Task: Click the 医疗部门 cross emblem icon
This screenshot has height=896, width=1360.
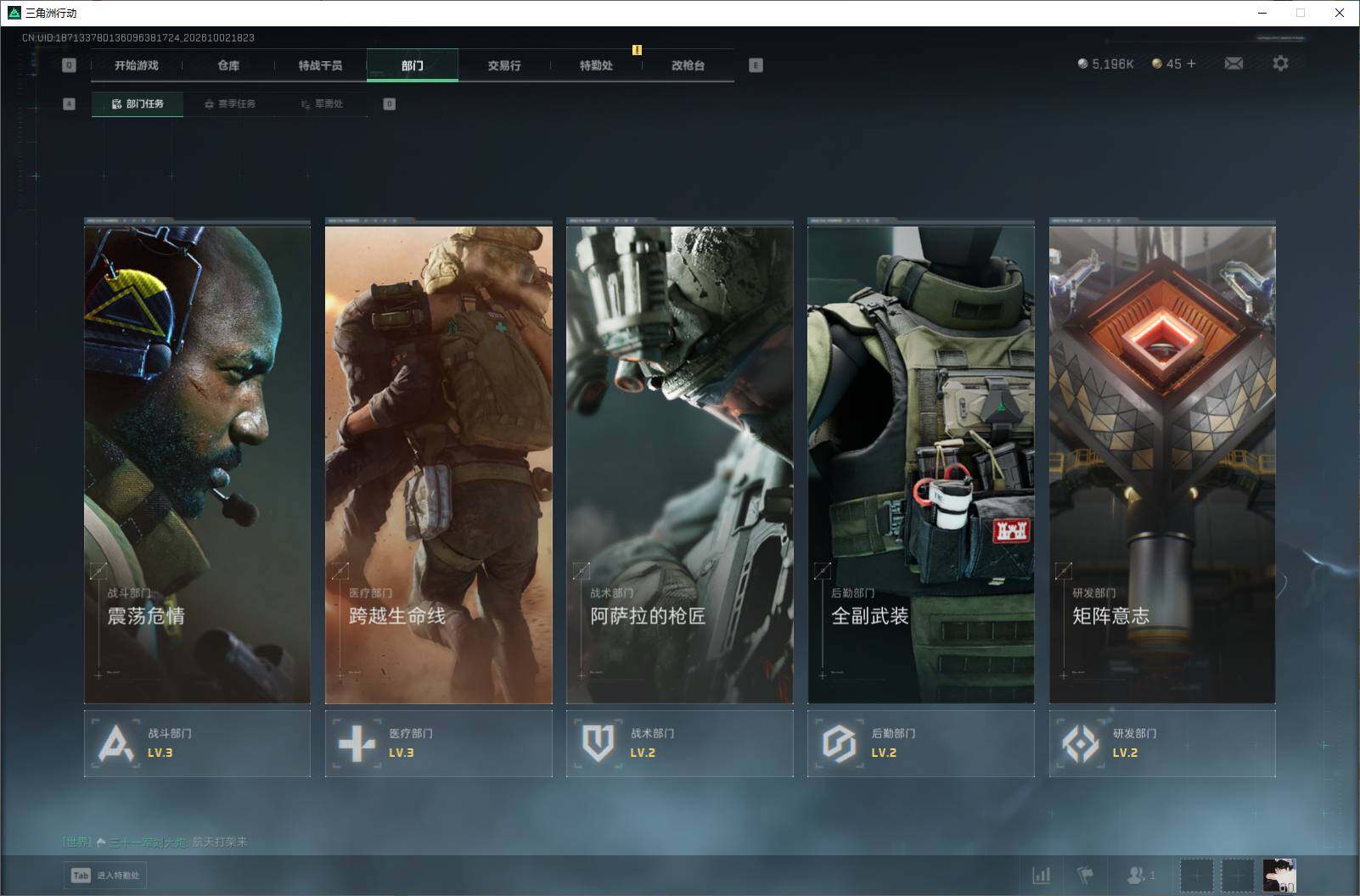Action: click(357, 744)
